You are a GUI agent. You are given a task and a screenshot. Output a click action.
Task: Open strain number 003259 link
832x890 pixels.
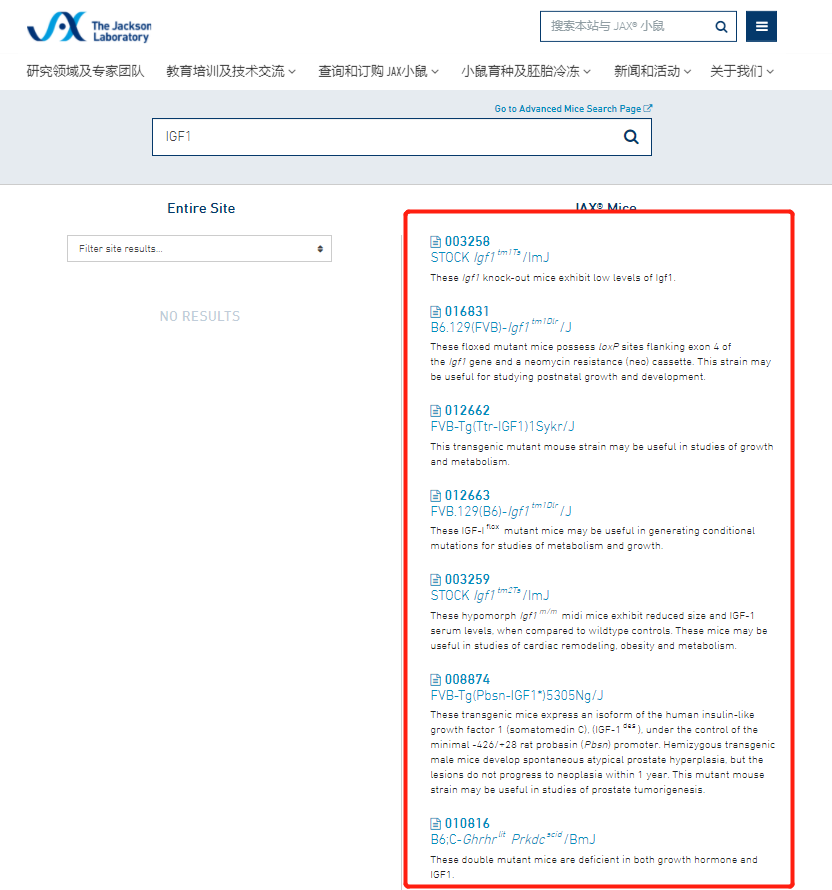467,580
